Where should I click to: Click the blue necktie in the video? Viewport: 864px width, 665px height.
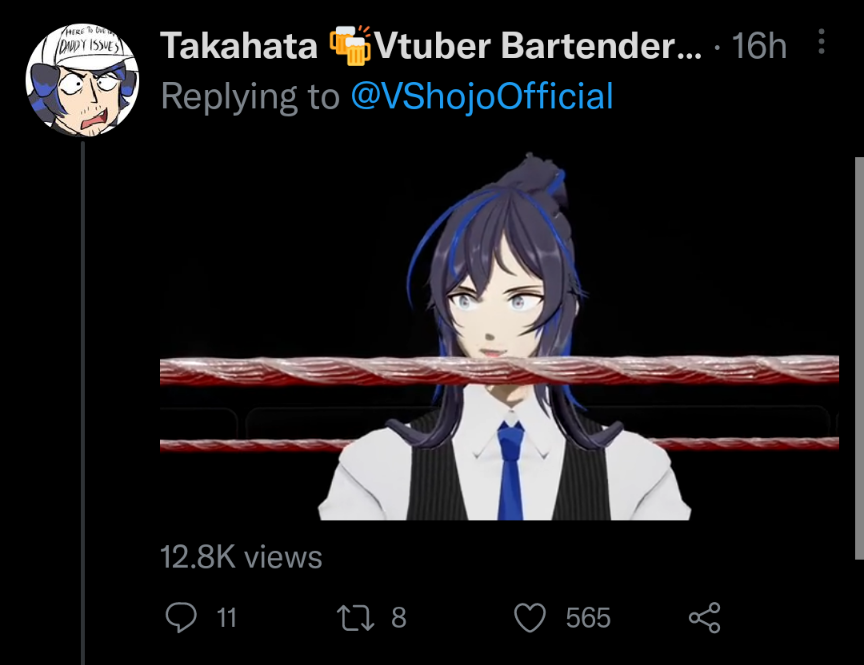point(510,471)
